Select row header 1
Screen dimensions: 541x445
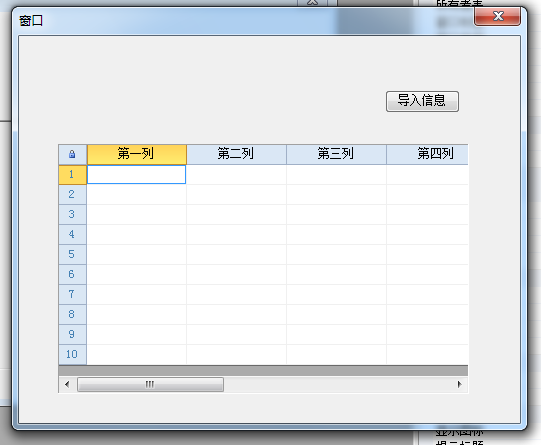72,175
